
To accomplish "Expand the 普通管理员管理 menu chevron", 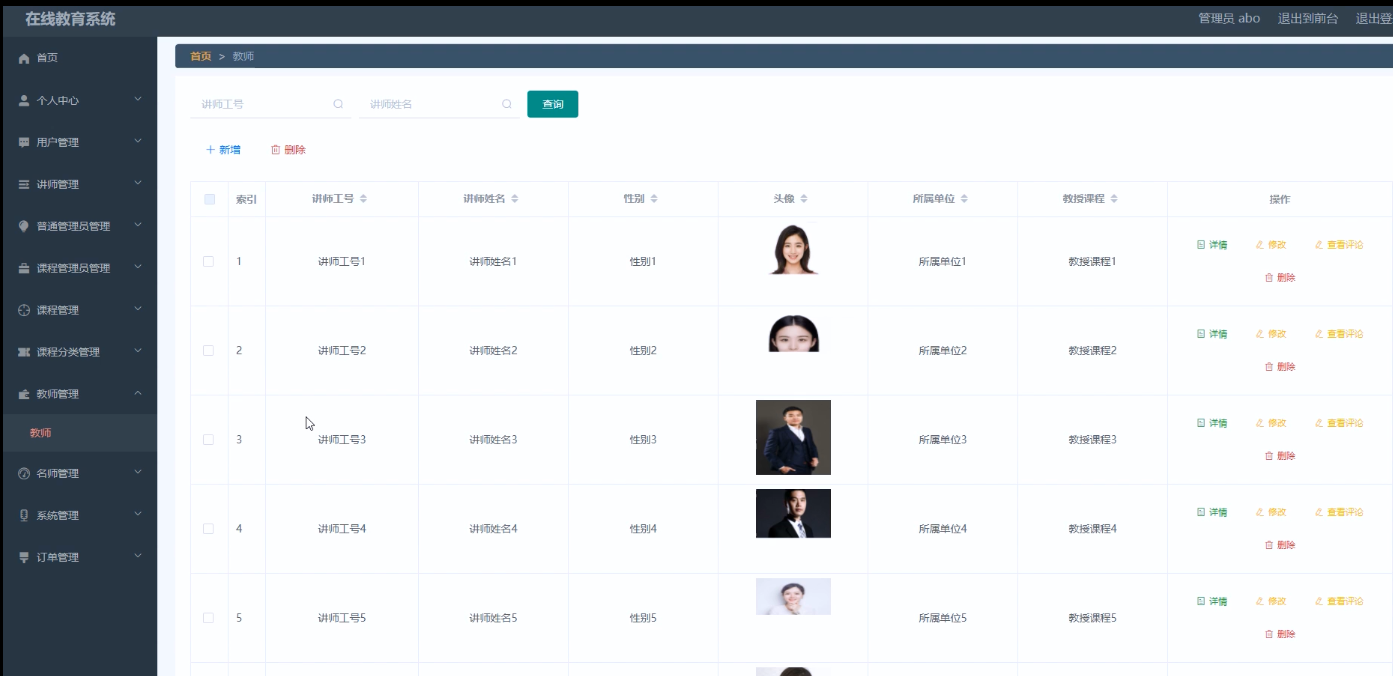I will pyautogui.click(x=138, y=226).
